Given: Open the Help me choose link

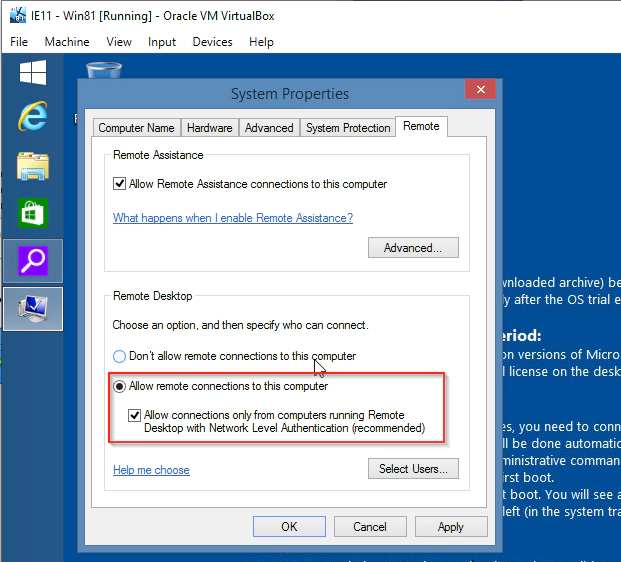Looking at the screenshot, I should [x=151, y=470].
